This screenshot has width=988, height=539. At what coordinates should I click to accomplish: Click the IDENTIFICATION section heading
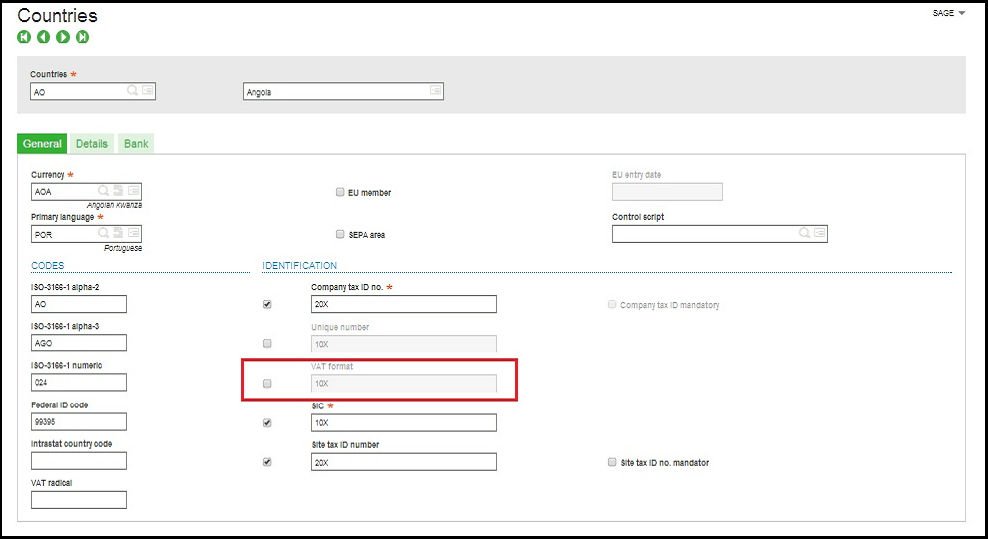(x=300, y=265)
